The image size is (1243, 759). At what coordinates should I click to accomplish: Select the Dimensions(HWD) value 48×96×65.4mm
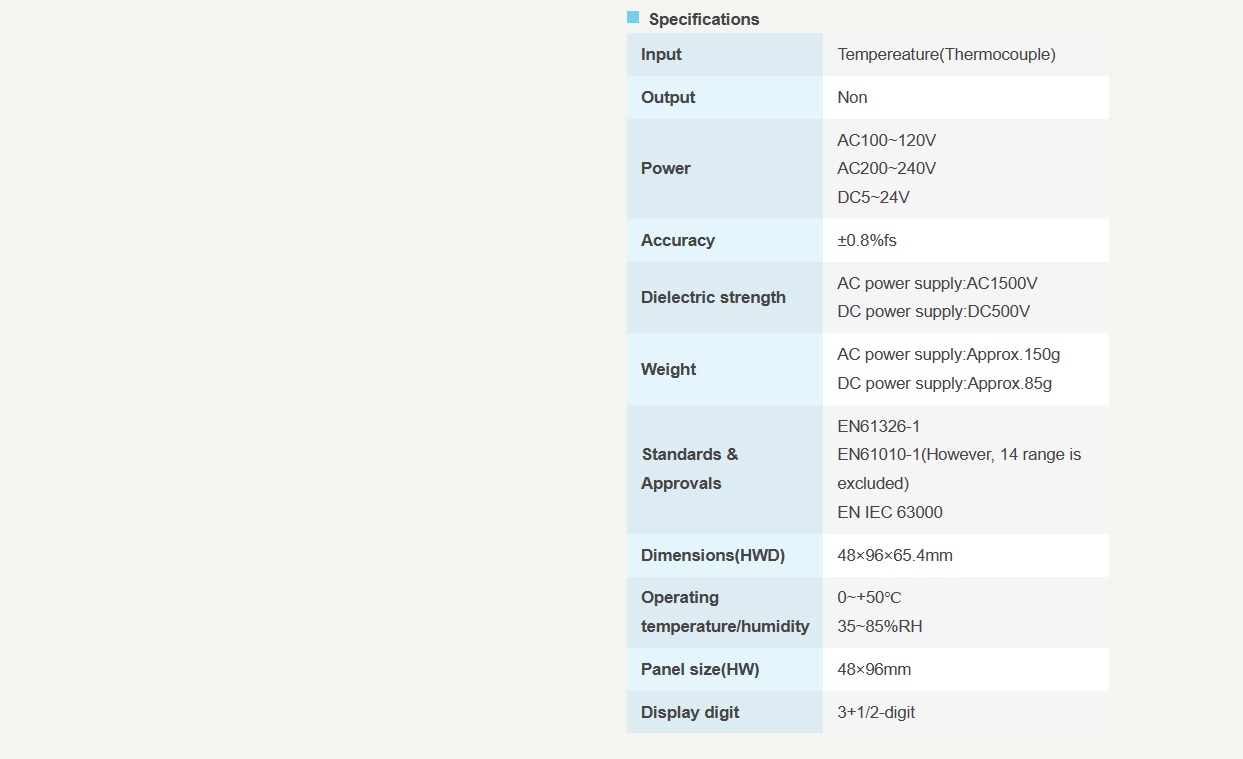895,555
